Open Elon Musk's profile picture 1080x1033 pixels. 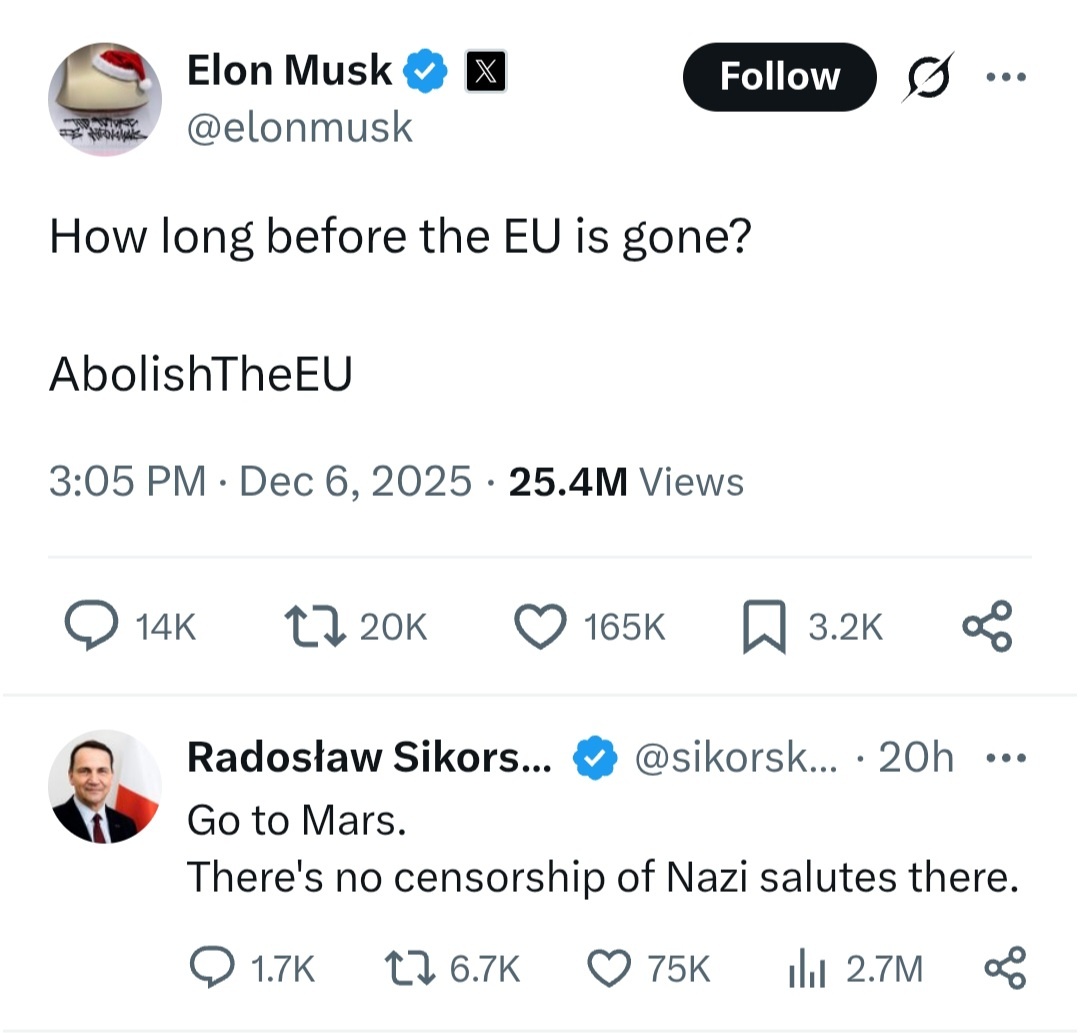(x=104, y=99)
